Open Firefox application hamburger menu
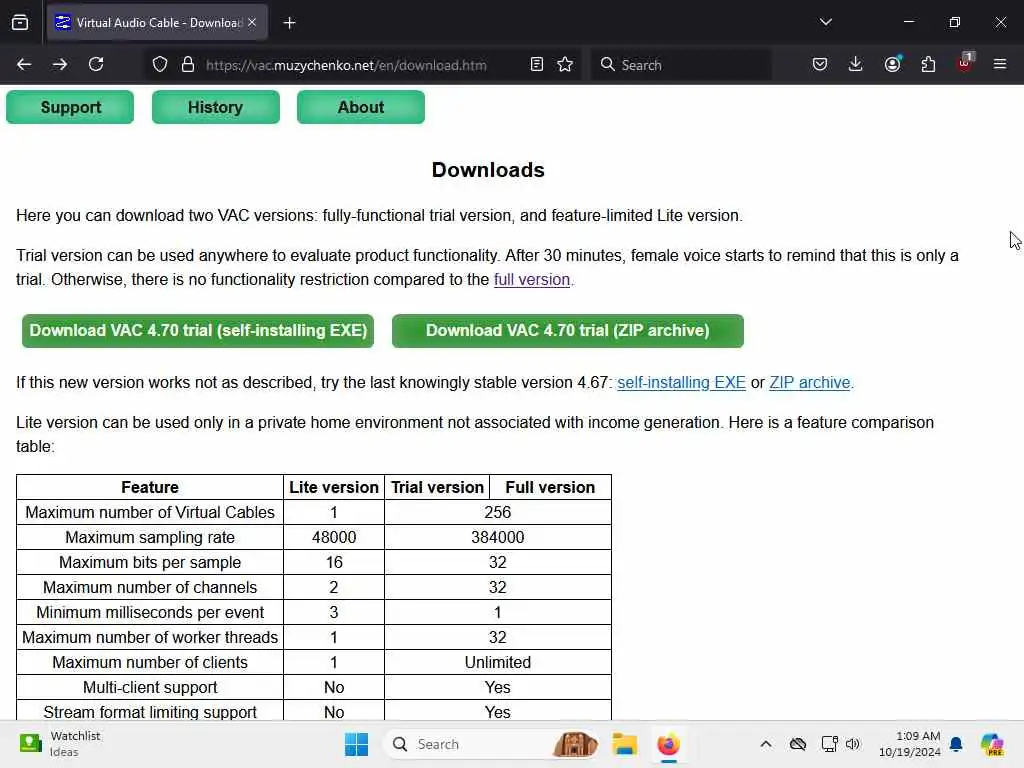Viewport: 1024px width, 768px height. (1000, 64)
